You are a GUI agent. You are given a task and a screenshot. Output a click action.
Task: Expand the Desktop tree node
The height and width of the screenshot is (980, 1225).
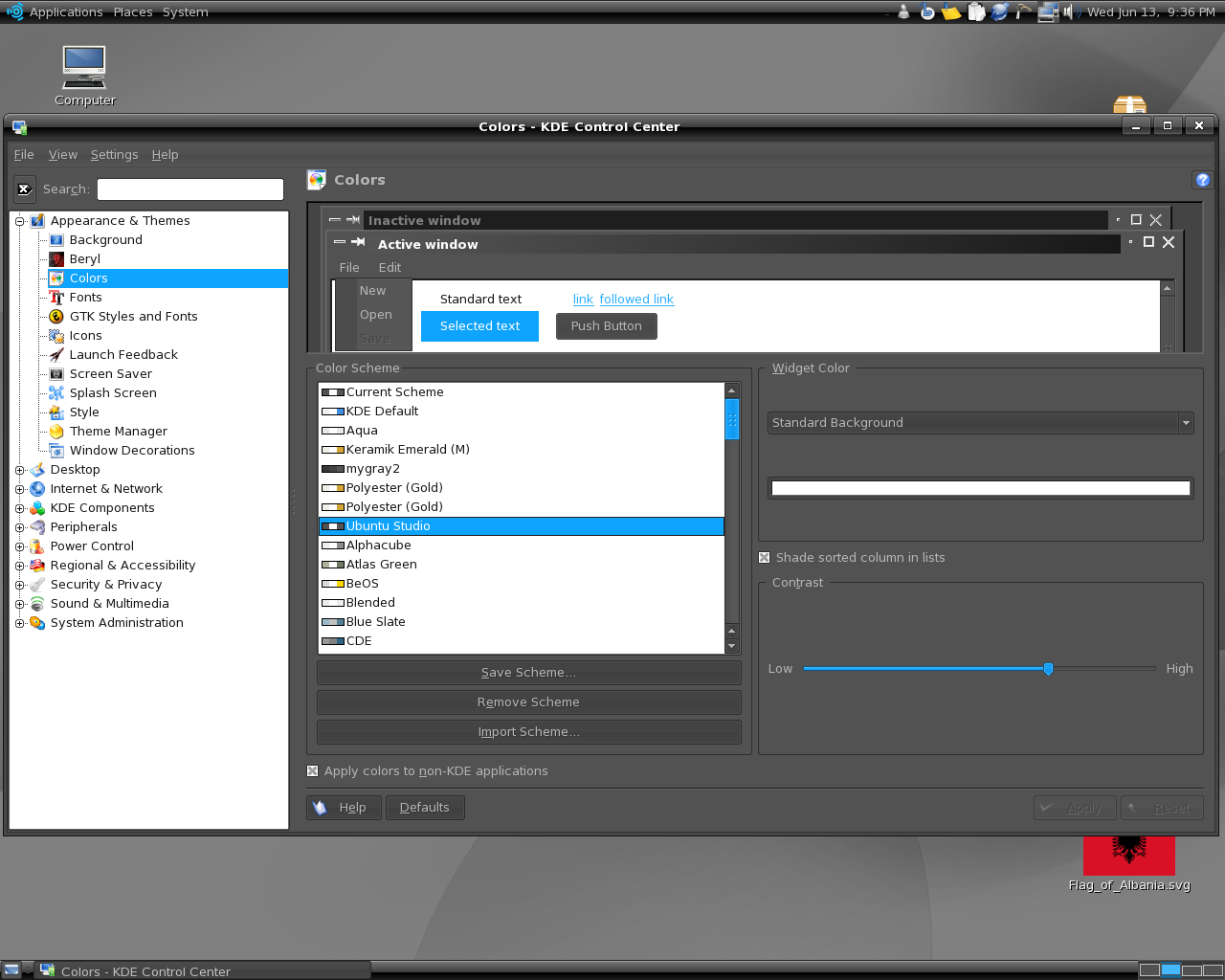19,470
